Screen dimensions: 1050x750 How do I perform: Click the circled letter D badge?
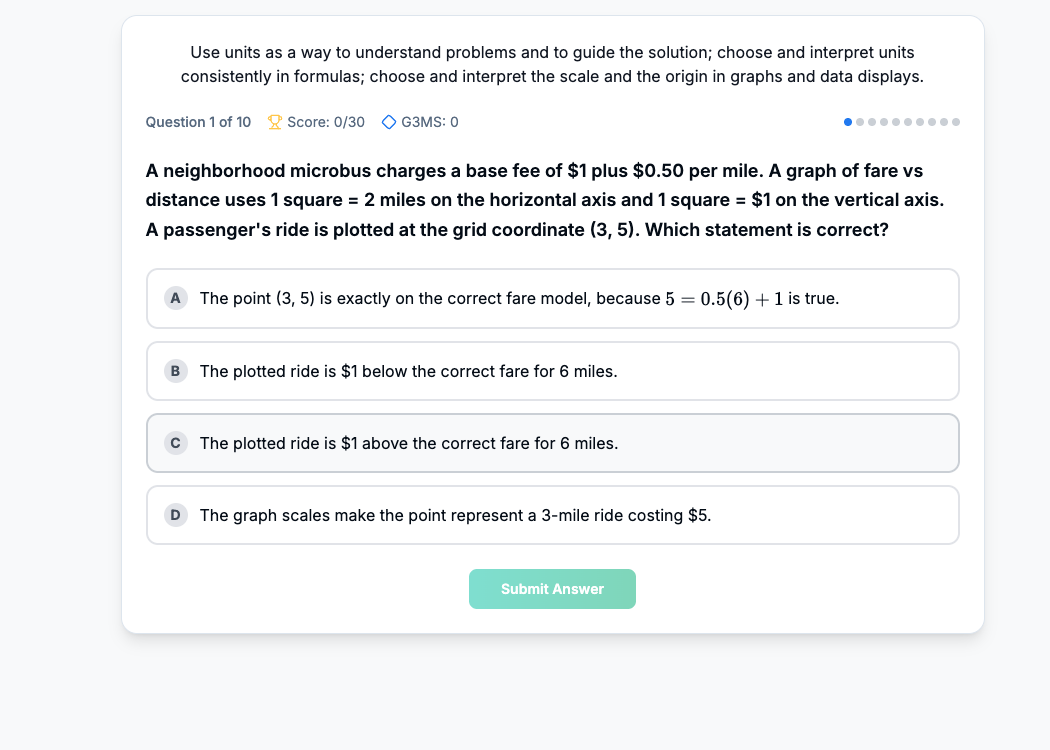pyautogui.click(x=176, y=515)
